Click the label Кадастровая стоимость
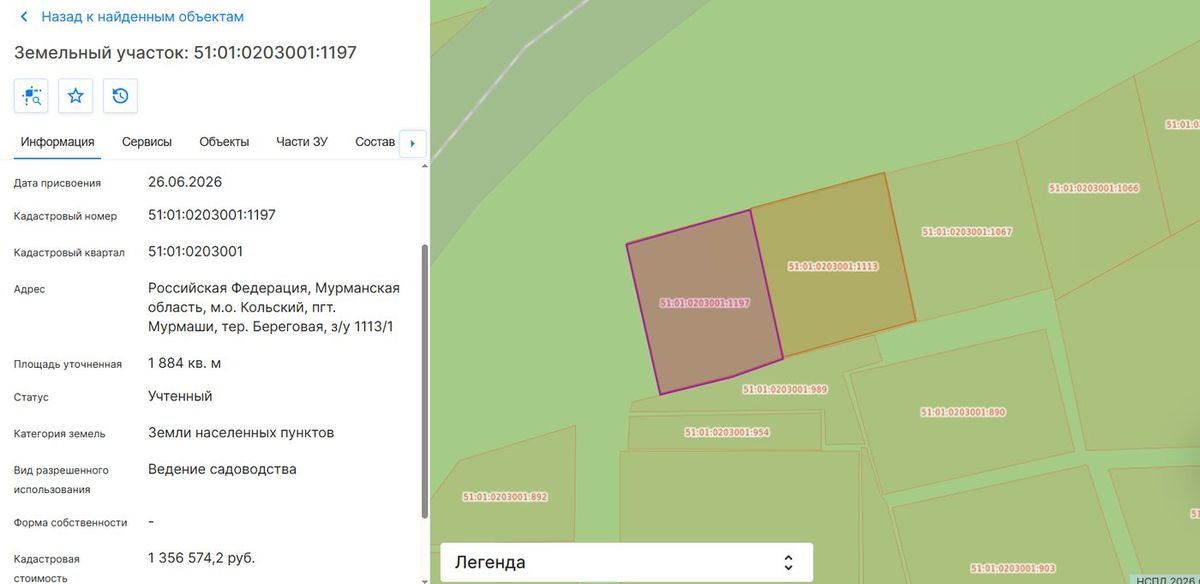1200x584 pixels. [x=46, y=567]
